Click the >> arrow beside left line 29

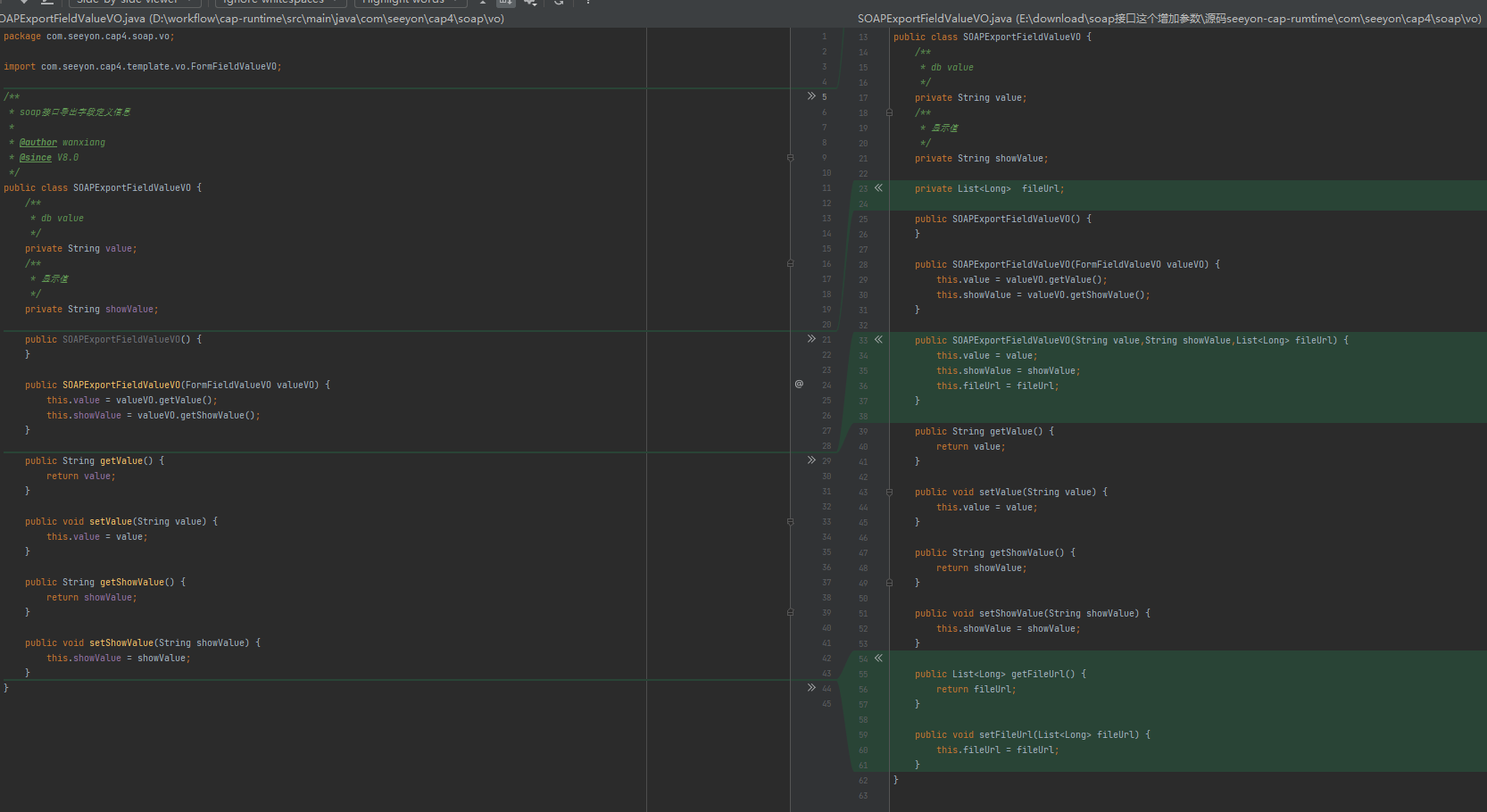811,460
